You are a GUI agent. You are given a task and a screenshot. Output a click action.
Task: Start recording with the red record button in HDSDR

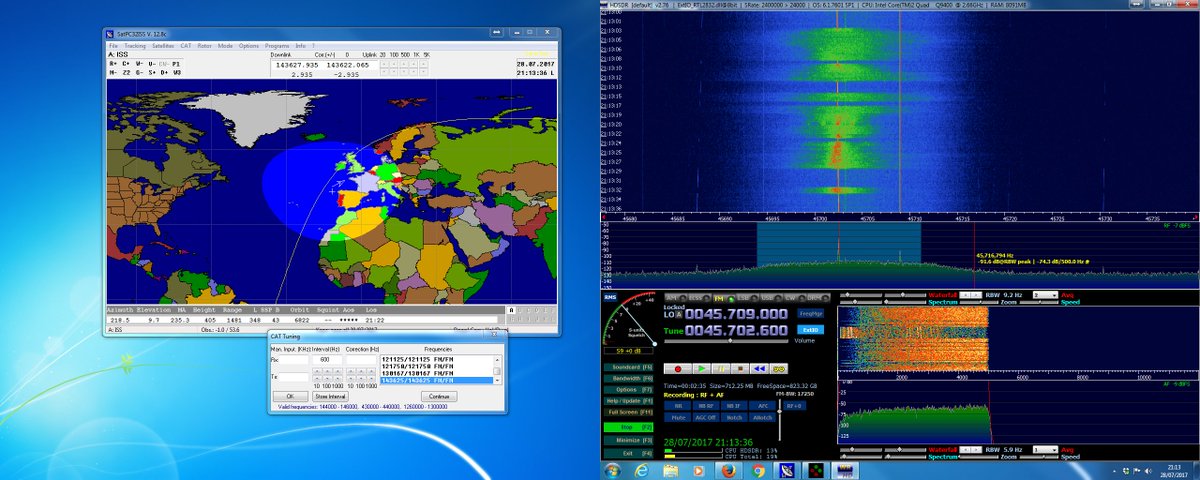tap(678, 369)
